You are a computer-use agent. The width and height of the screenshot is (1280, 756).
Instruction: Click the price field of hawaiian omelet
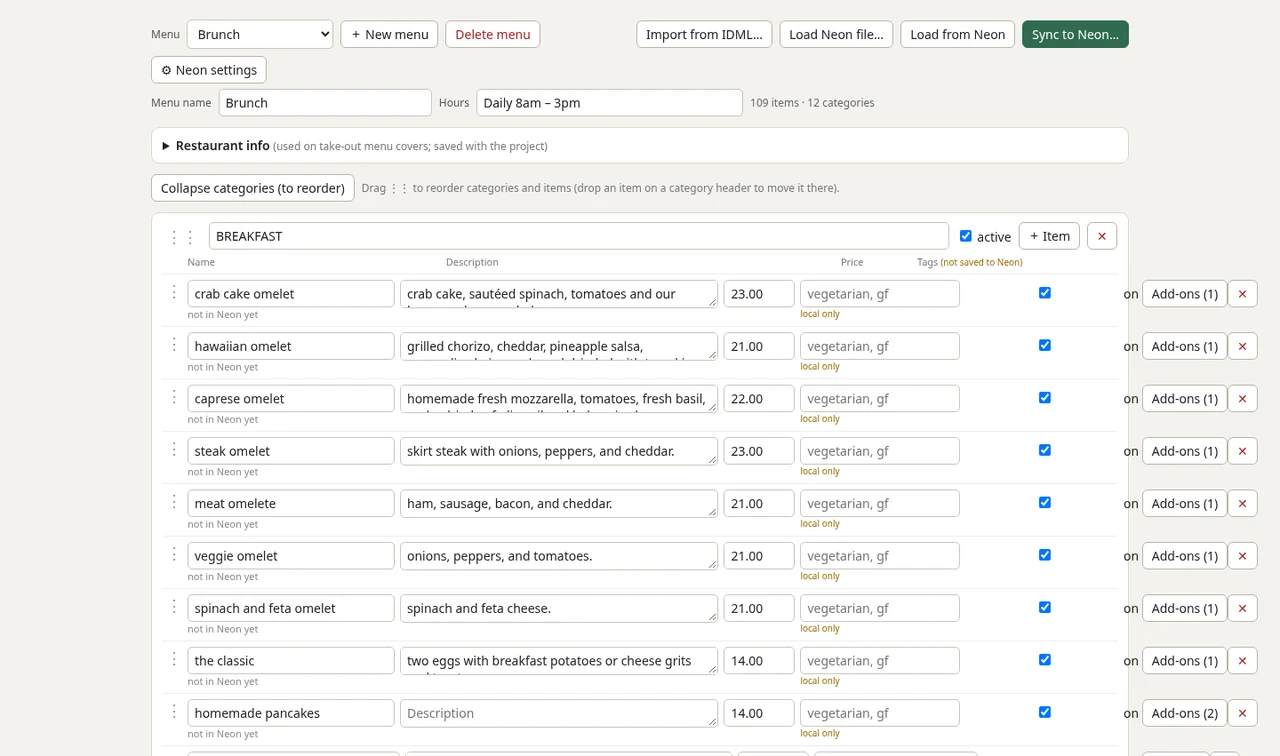(x=759, y=346)
